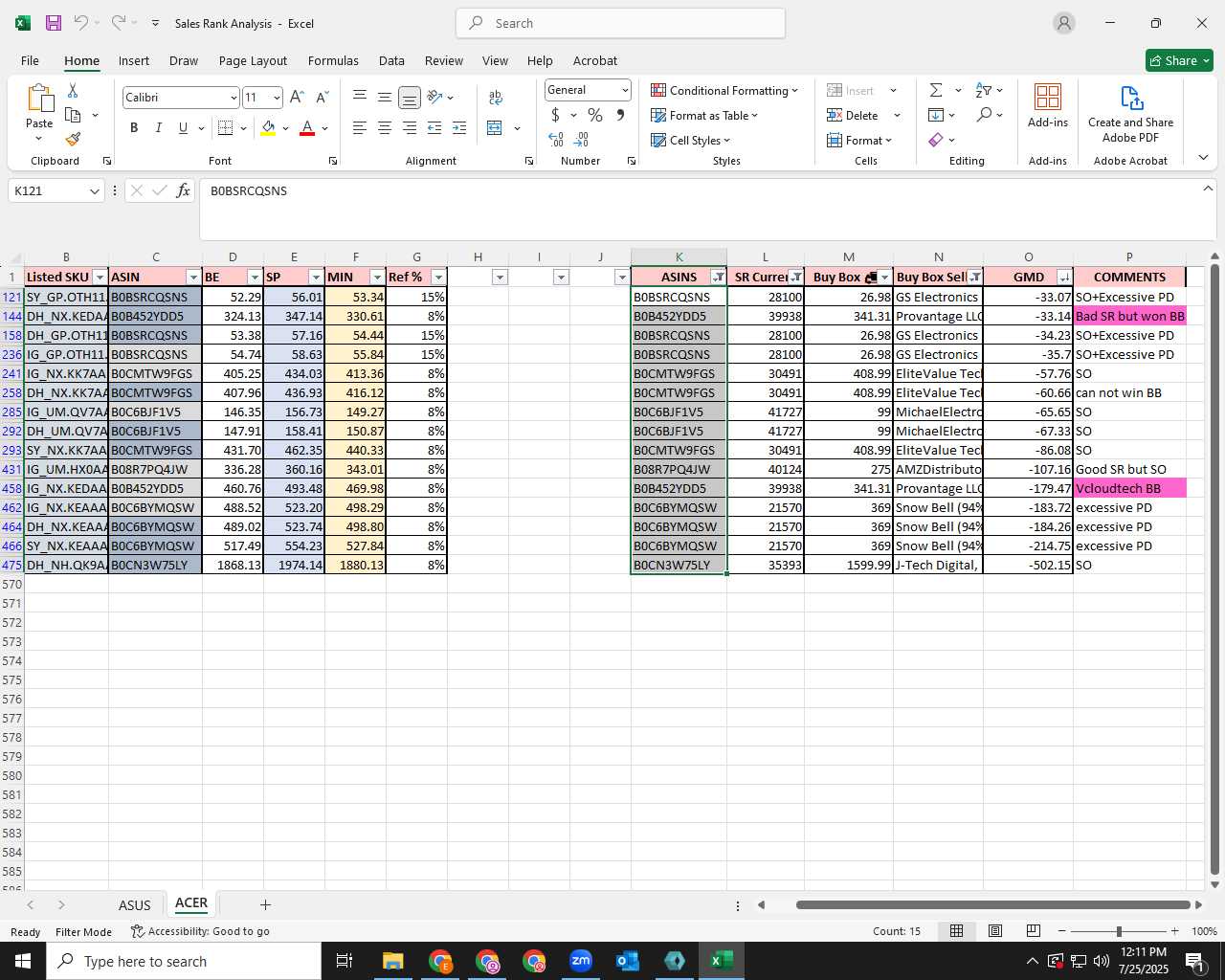Toggle Bold formatting
Image resolution: width=1225 pixels, height=980 pixels.
(x=134, y=127)
